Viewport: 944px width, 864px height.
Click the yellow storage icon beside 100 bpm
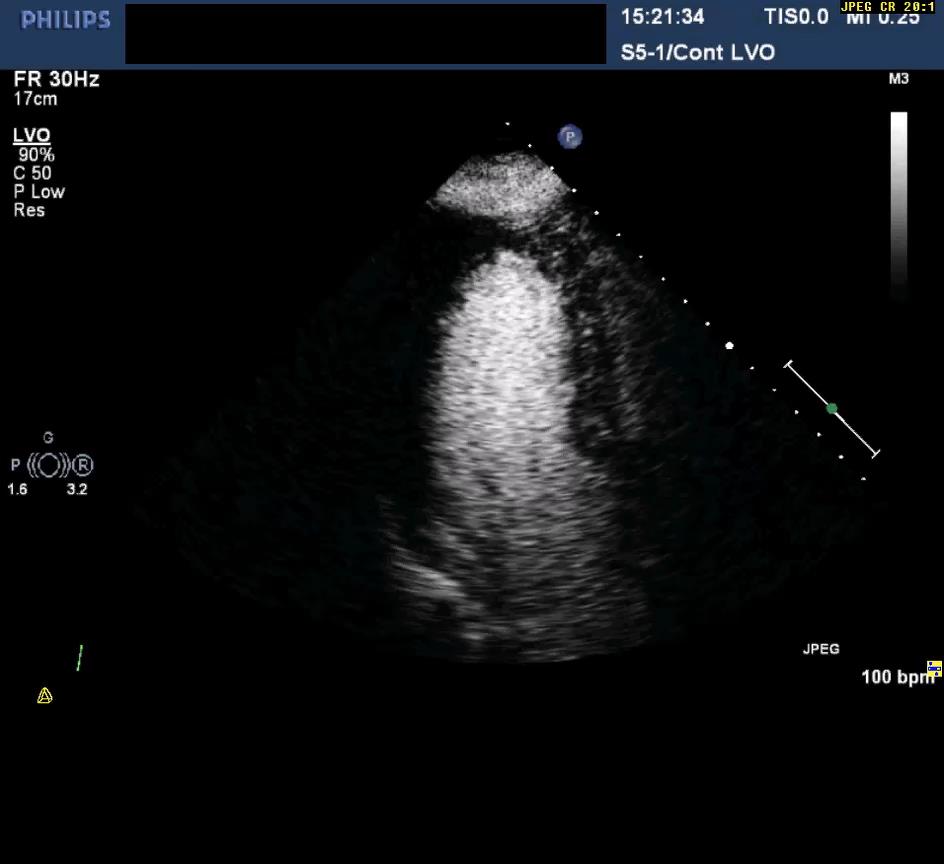934,668
